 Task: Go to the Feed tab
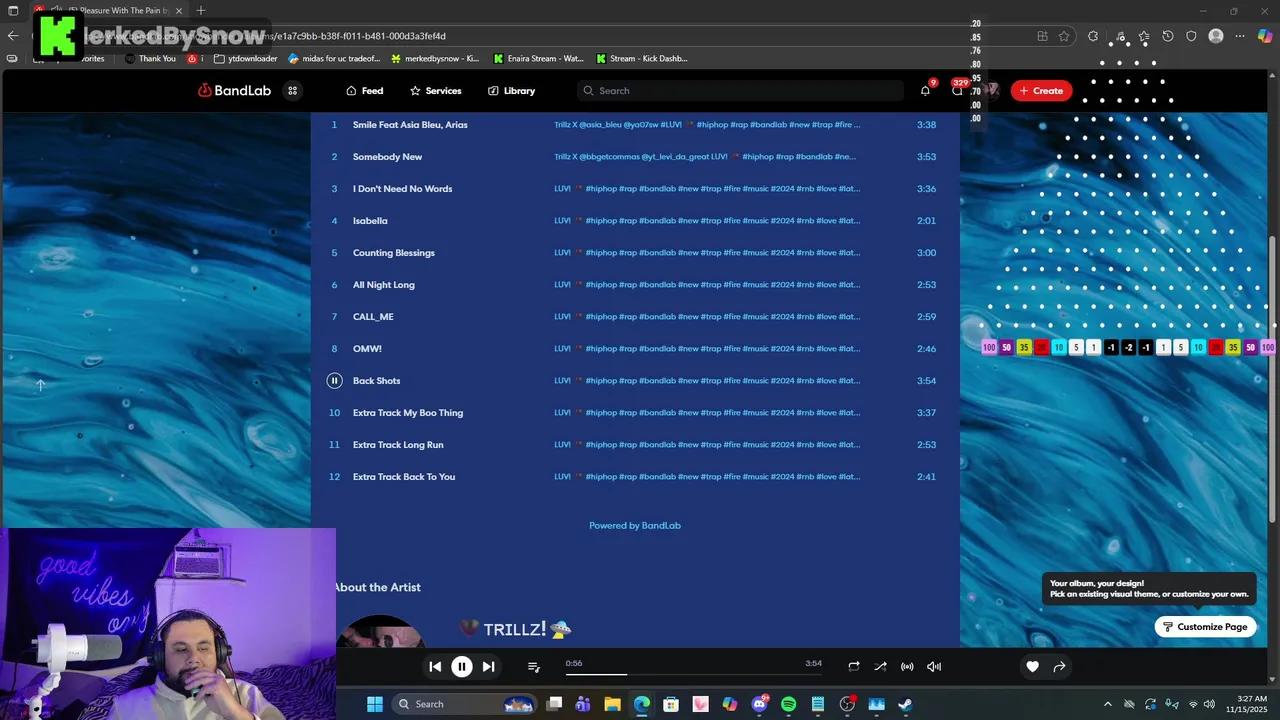[x=365, y=91]
